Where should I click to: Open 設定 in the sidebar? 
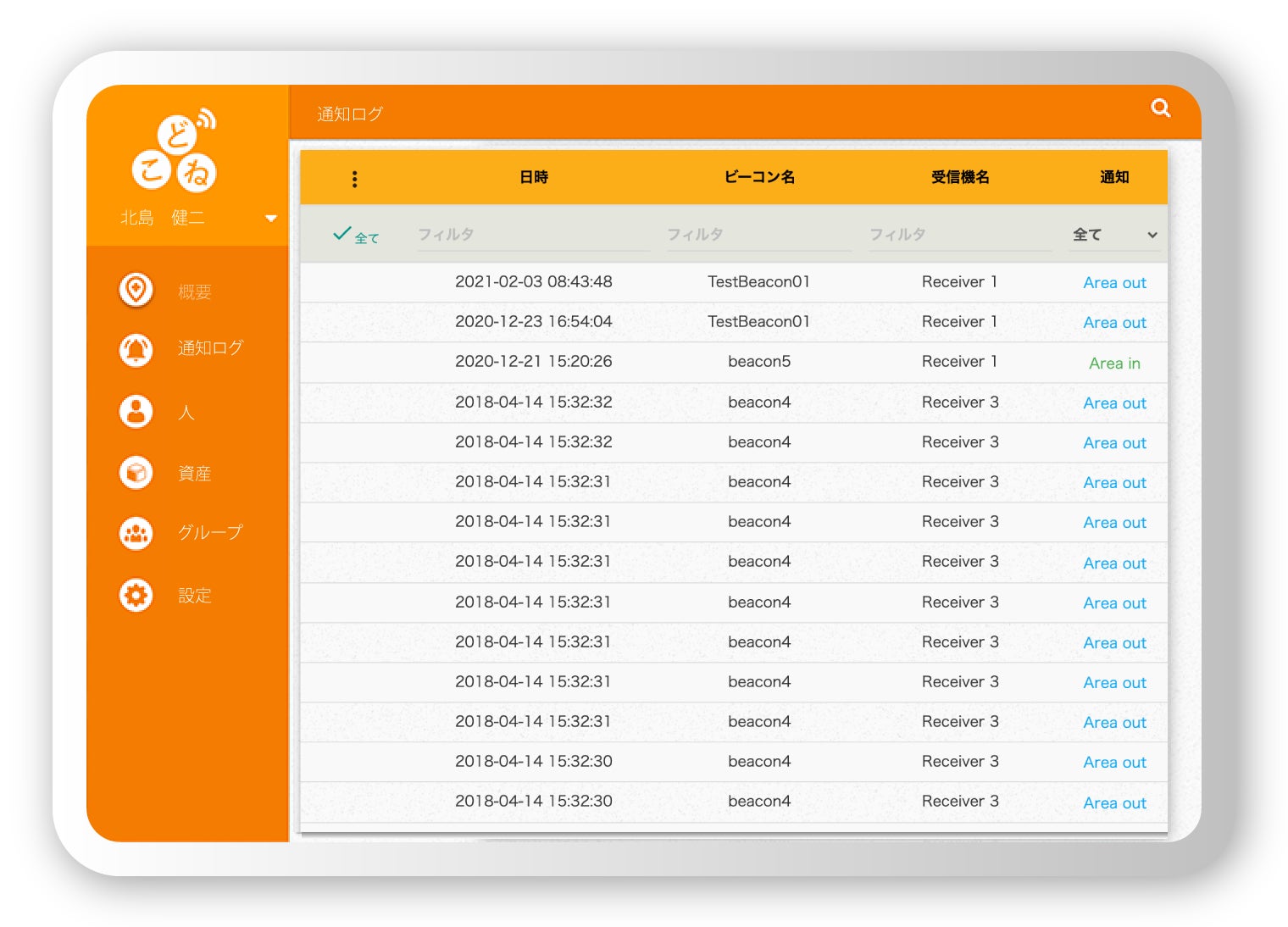click(194, 596)
